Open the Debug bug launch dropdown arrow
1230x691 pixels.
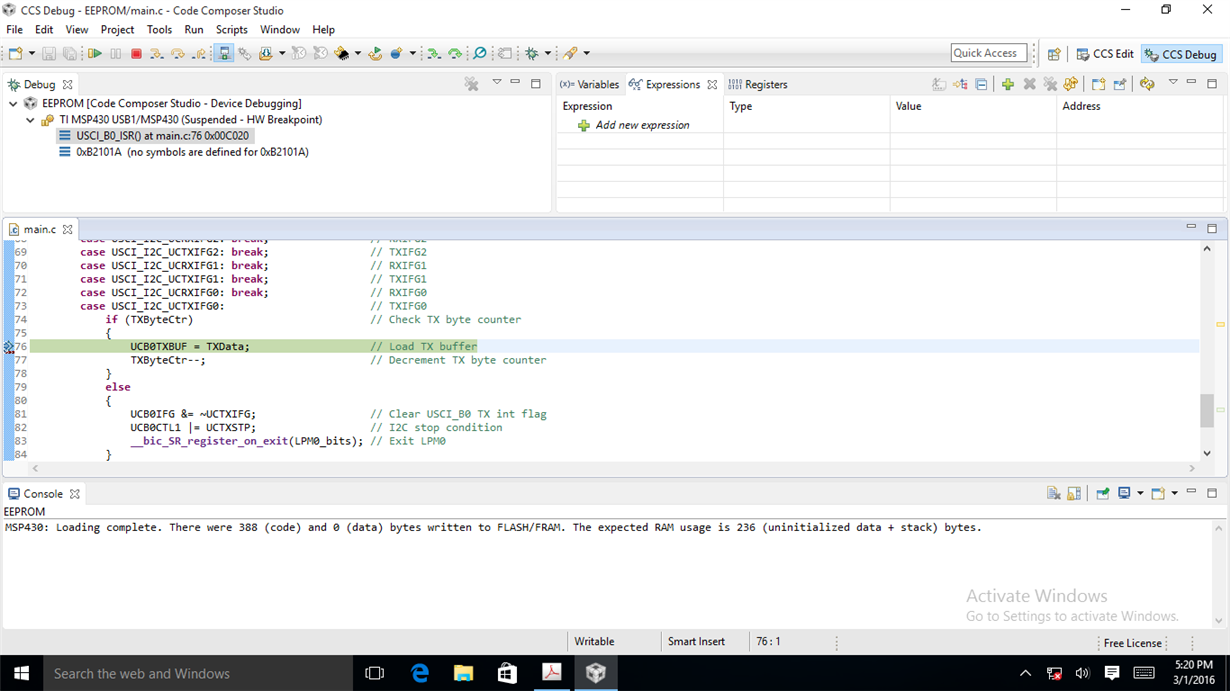[x=547, y=53]
